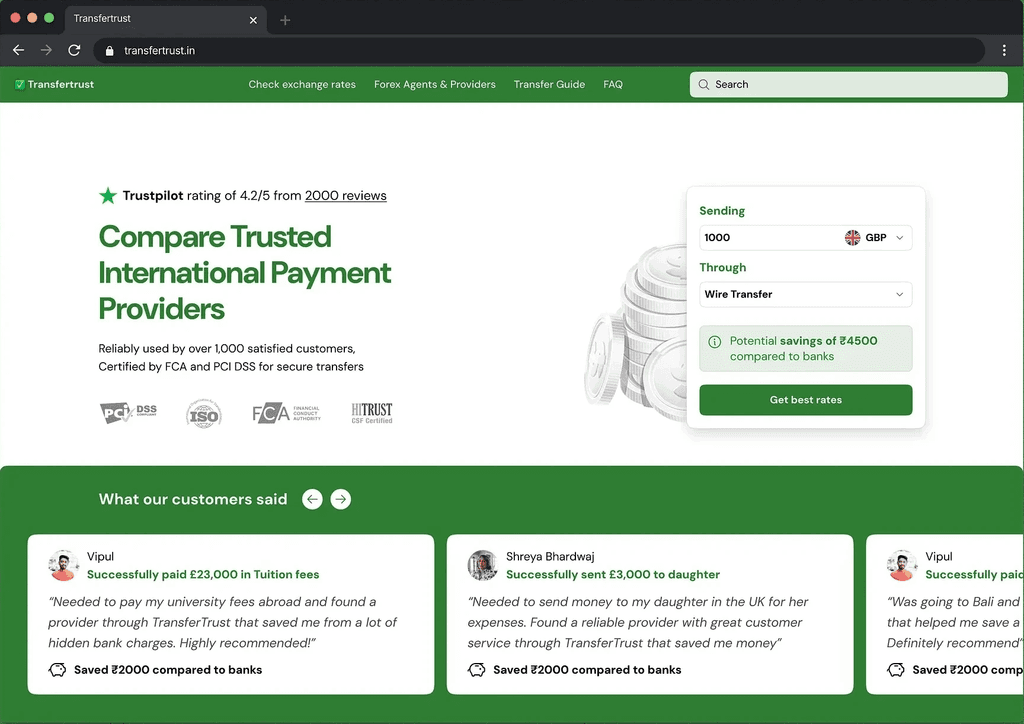
Task: Click the piggy bank icon in first Vipul card
Action: 57,670
